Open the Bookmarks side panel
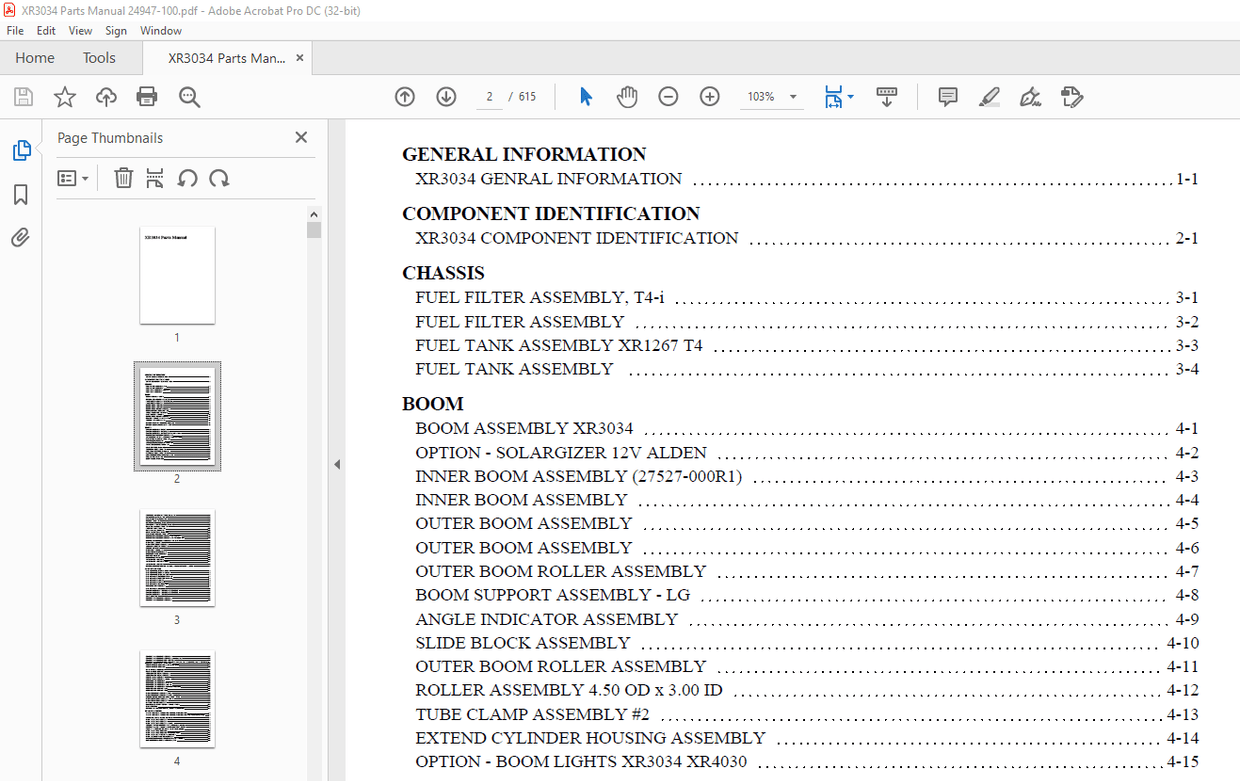The width and height of the screenshot is (1240, 781). (x=20, y=194)
